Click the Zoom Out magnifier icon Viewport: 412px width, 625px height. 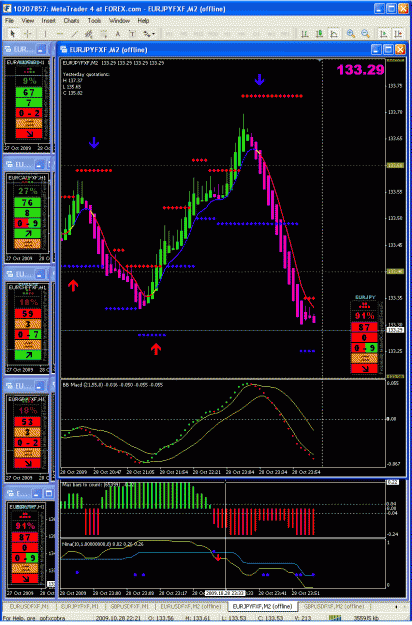(365, 34)
